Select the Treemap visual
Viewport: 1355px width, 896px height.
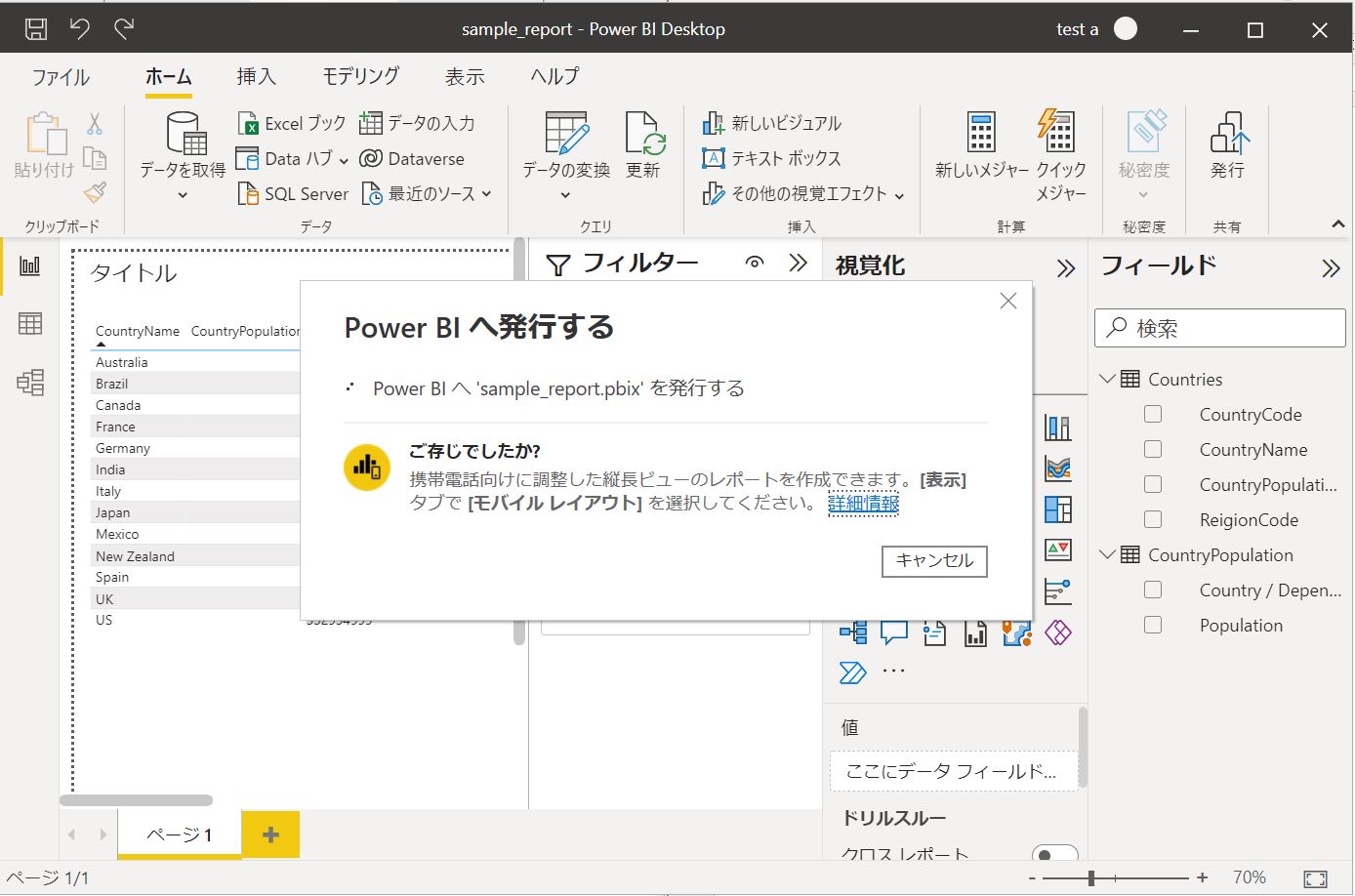pos(1058,509)
